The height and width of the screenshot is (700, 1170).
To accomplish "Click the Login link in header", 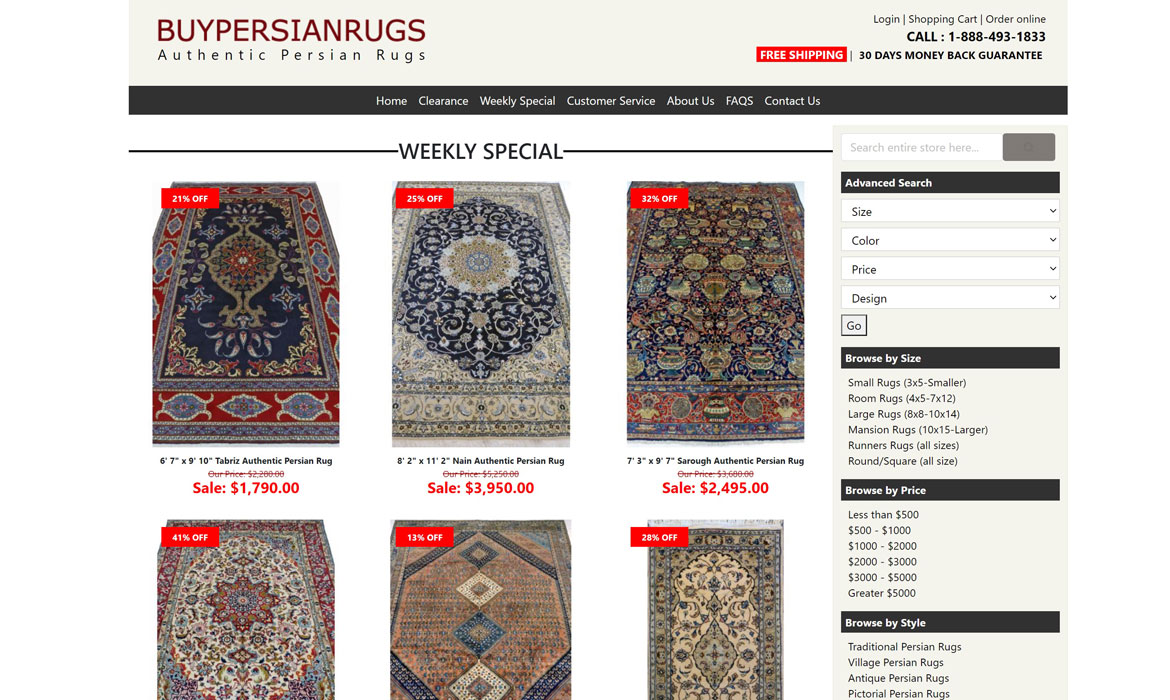I will coord(886,19).
